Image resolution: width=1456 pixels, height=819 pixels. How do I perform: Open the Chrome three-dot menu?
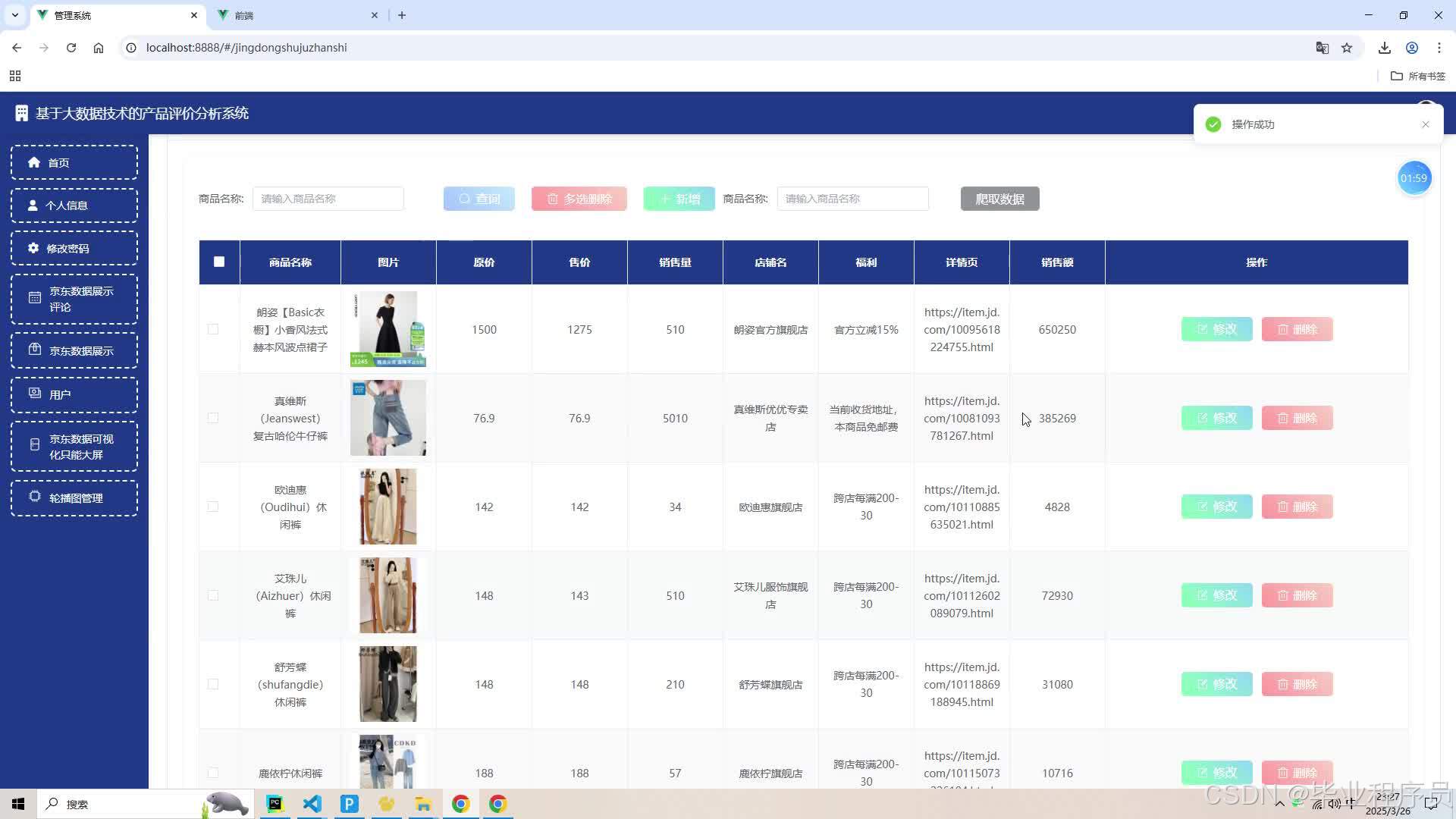[x=1439, y=48]
